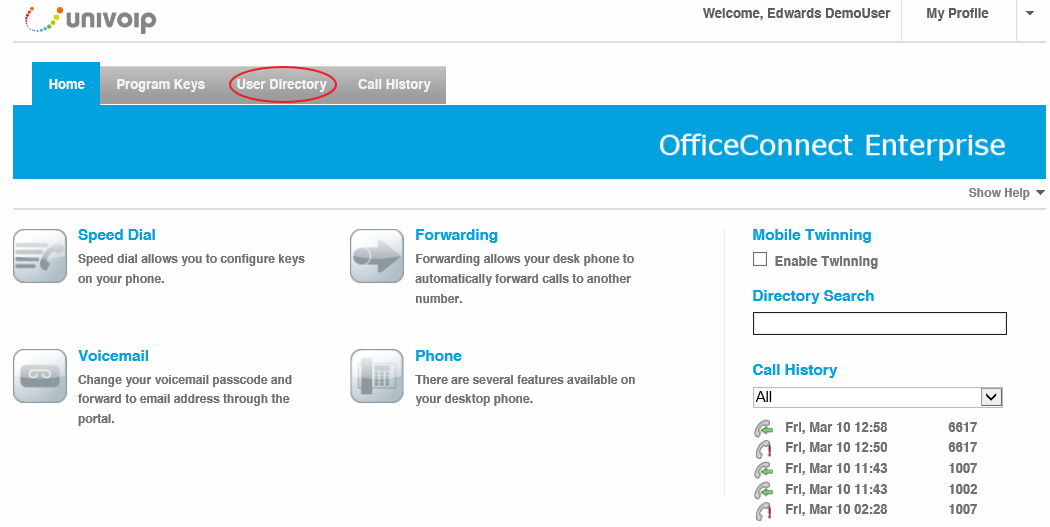Select incoming call icon at 12:58
This screenshot has height=527, width=1050.
(x=764, y=428)
